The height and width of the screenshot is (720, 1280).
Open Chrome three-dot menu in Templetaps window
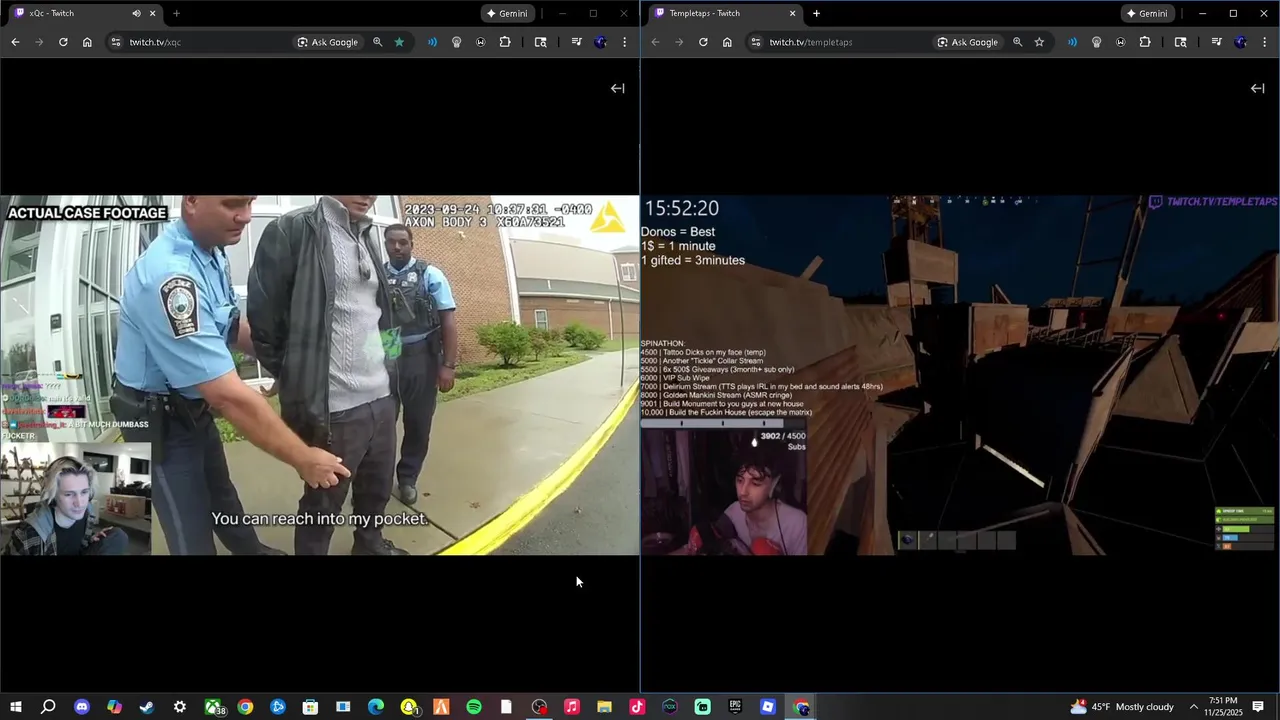click(1265, 42)
